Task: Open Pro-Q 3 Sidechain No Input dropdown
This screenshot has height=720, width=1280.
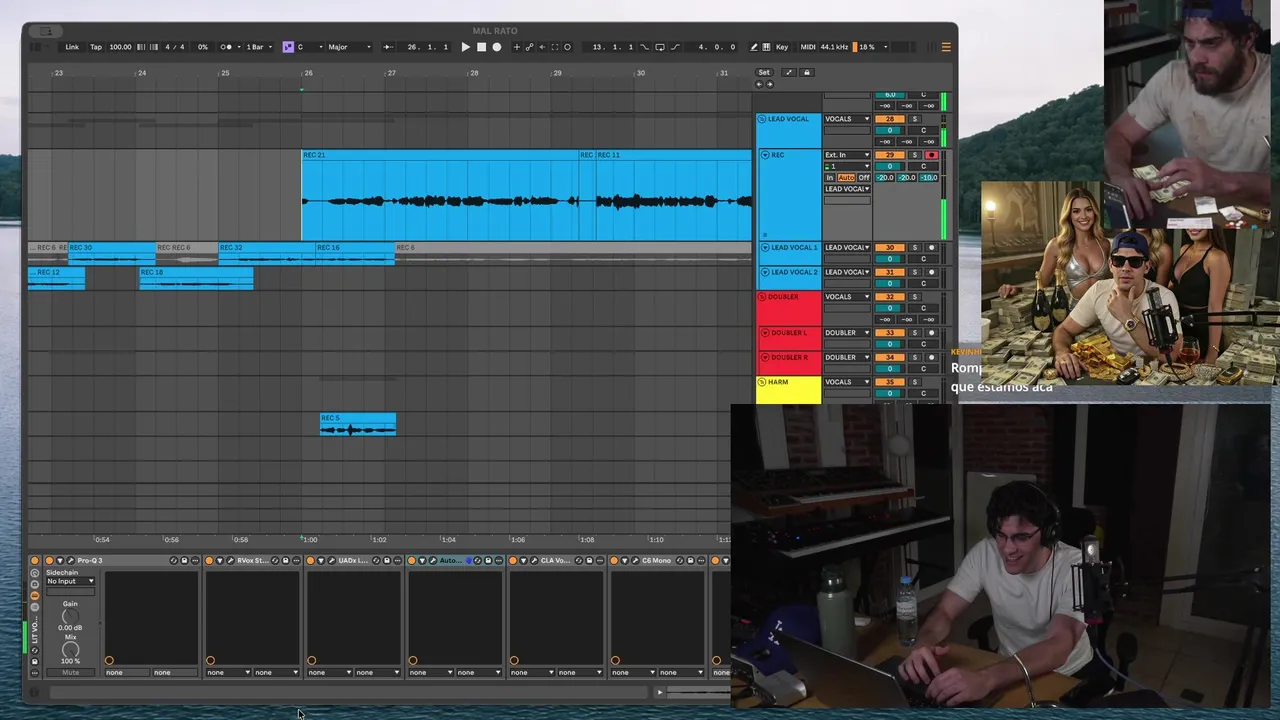Action: tap(70, 581)
